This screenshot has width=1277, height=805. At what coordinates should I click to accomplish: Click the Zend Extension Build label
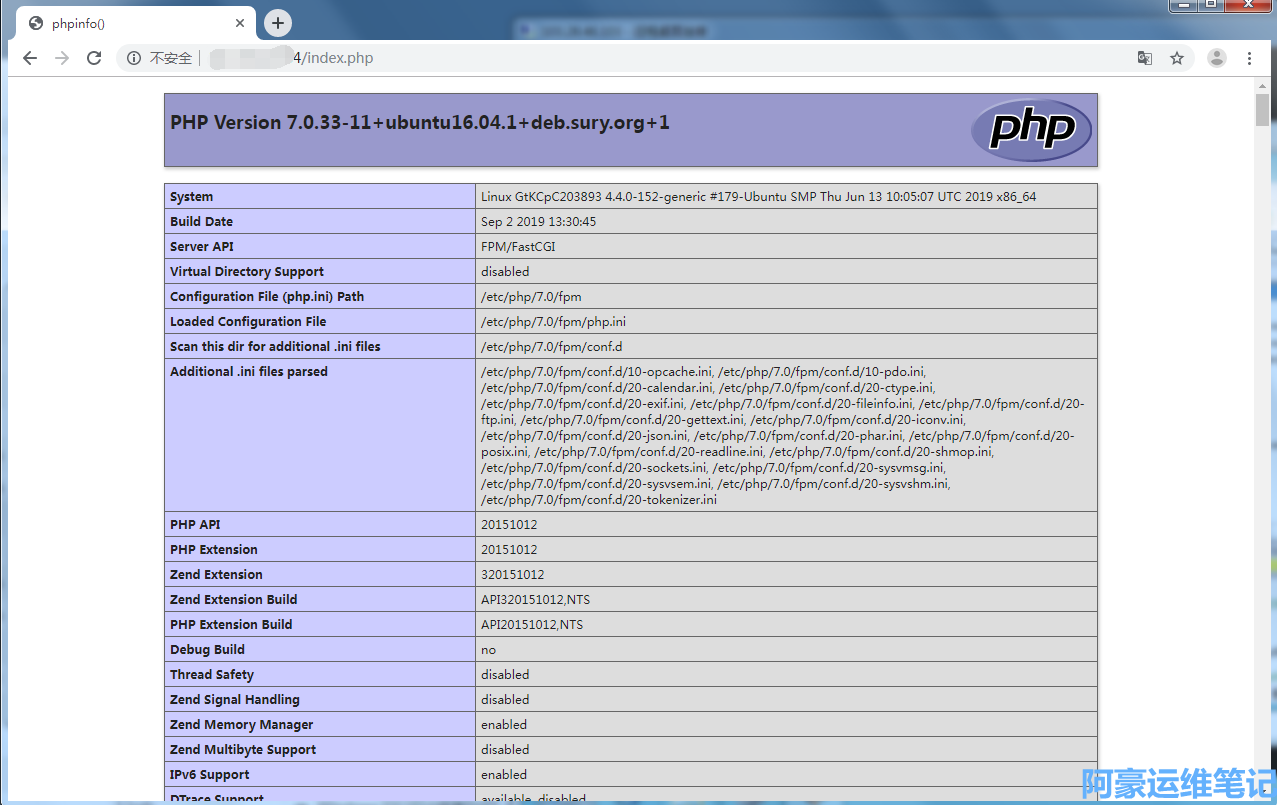233,600
